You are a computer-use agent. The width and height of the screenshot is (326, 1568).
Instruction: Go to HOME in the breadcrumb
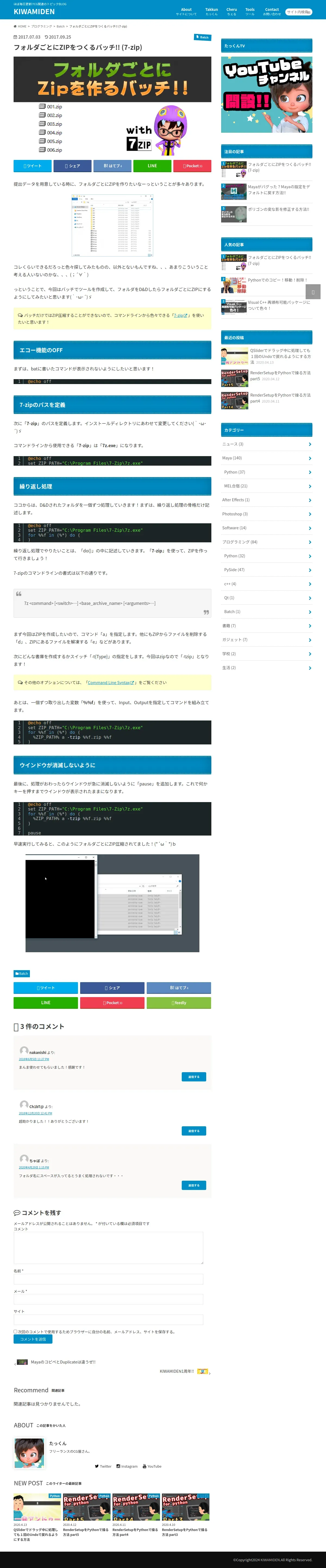[x=20, y=26]
